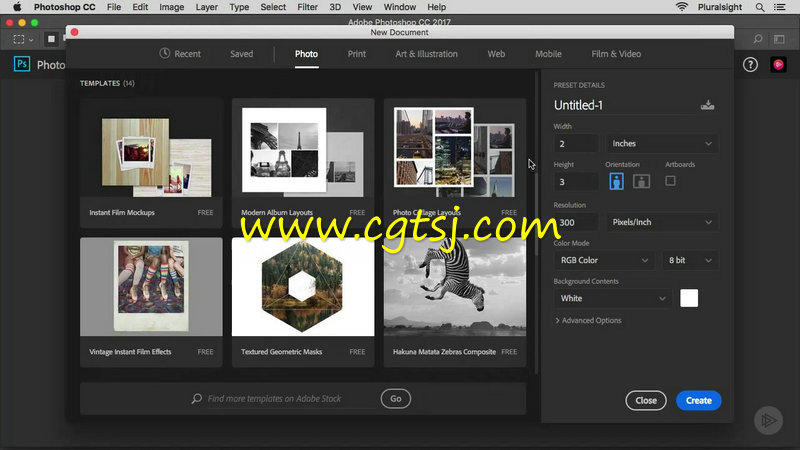Open the workspace layout icon
The width and height of the screenshot is (800, 450).
point(779,39)
